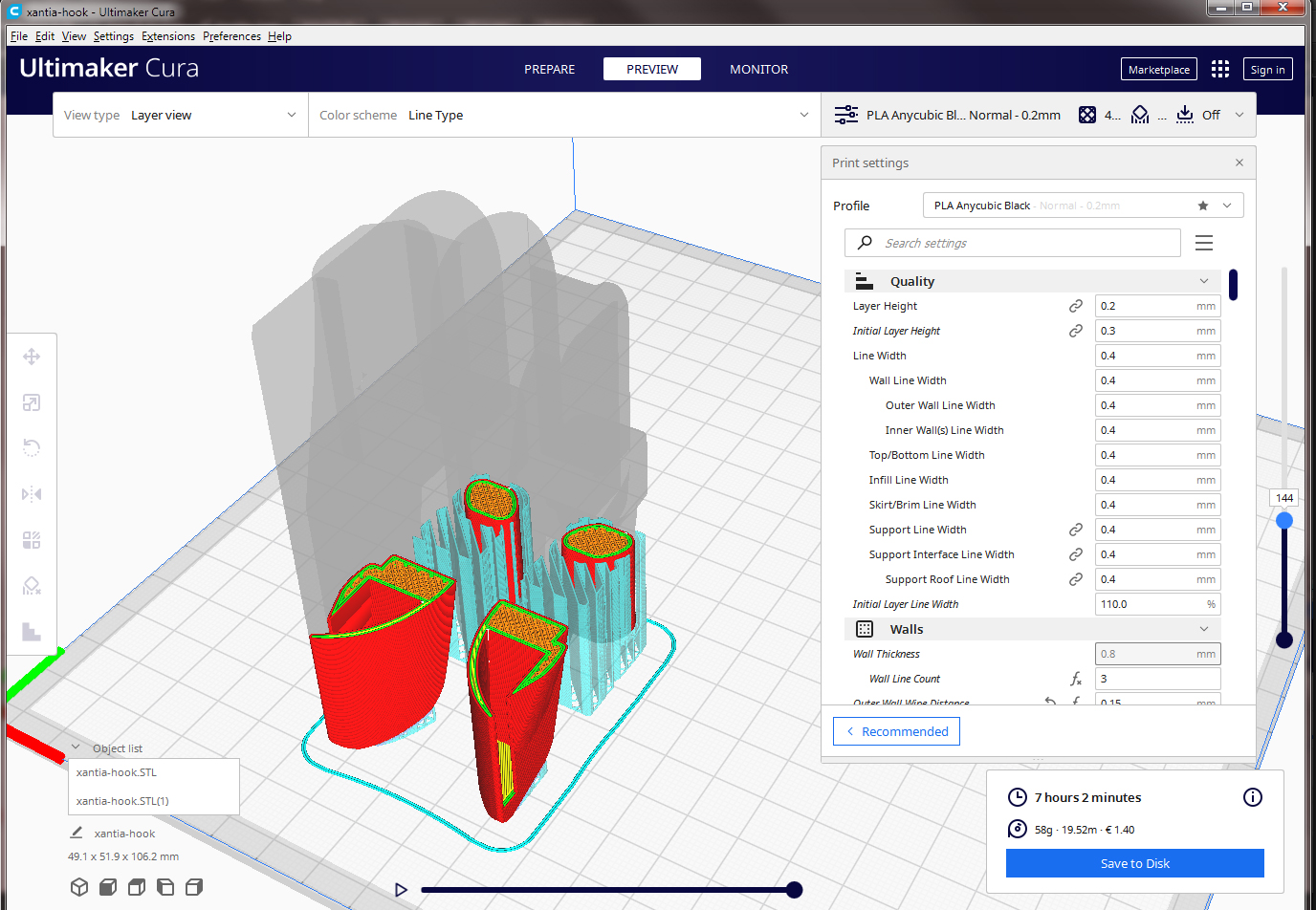Click the support icon in settings summary
The width and height of the screenshot is (1316, 910).
click(1140, 115)
